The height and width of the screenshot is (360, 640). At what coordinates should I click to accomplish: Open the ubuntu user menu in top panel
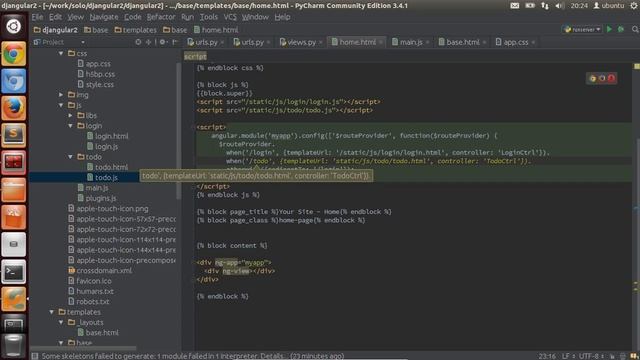(609, 6)
